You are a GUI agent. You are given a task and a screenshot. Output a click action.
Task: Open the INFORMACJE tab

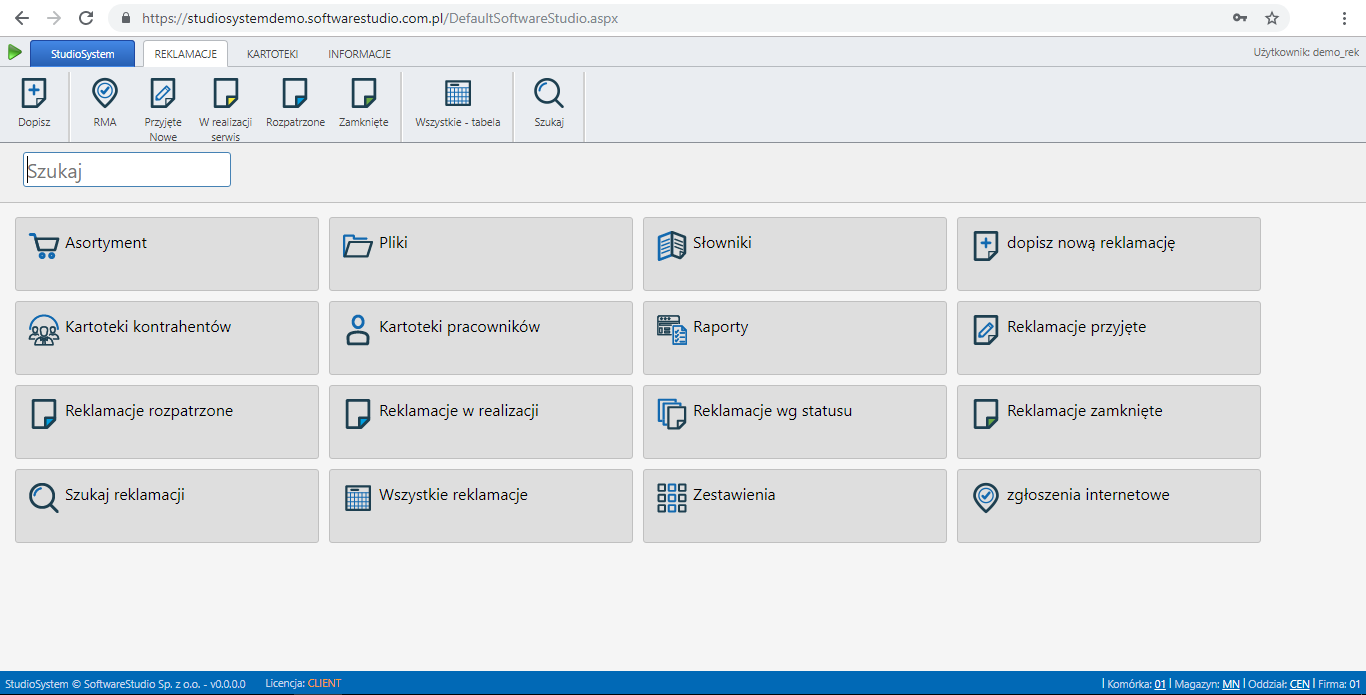[x=359, y=54]
